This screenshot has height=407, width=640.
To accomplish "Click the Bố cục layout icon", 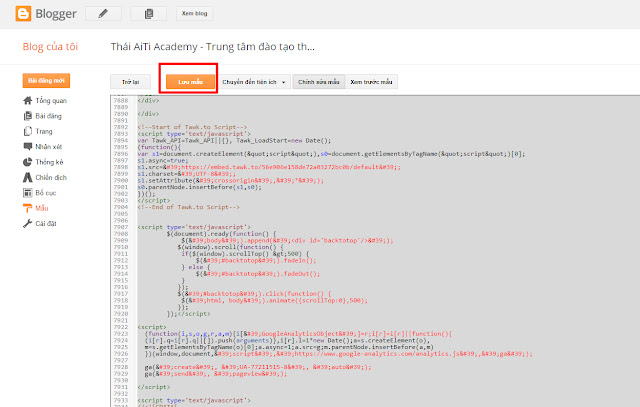I will [x=27, y=193].
